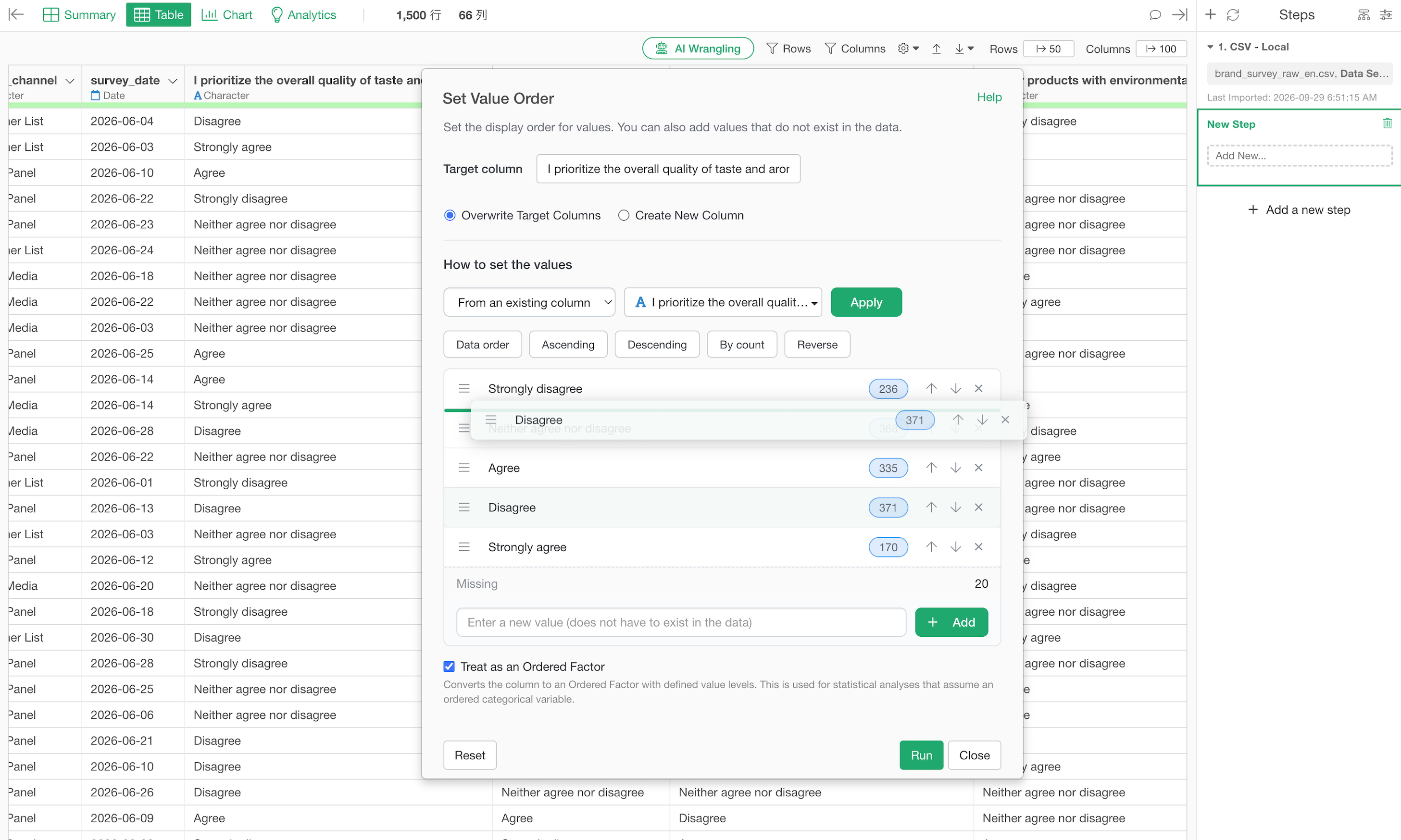
Task: Open channel column menu chevron
Action: tap(70, 81)
